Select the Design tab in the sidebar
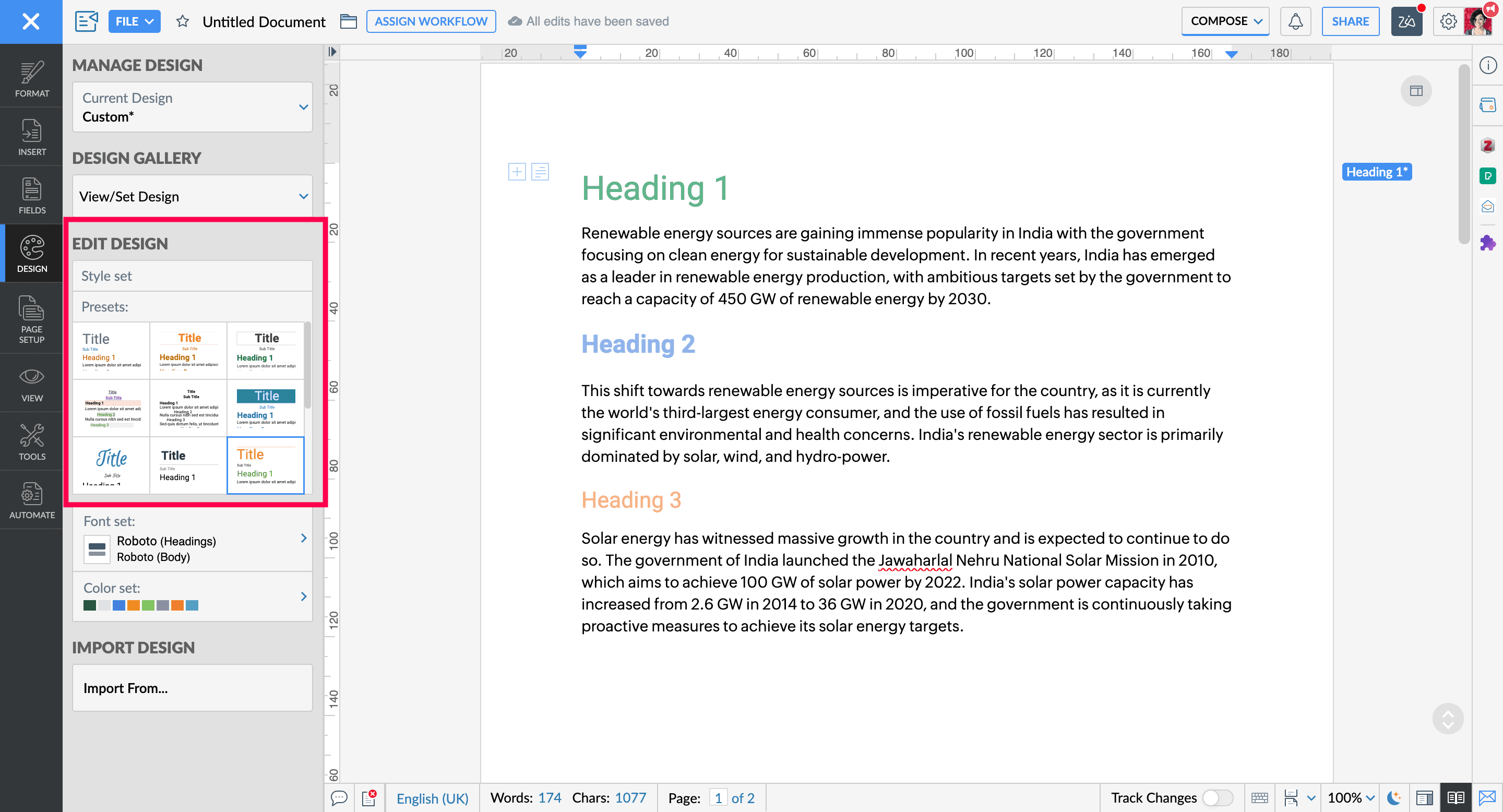The width and height of the screenshot is (1503, 812). click(31, 254)
